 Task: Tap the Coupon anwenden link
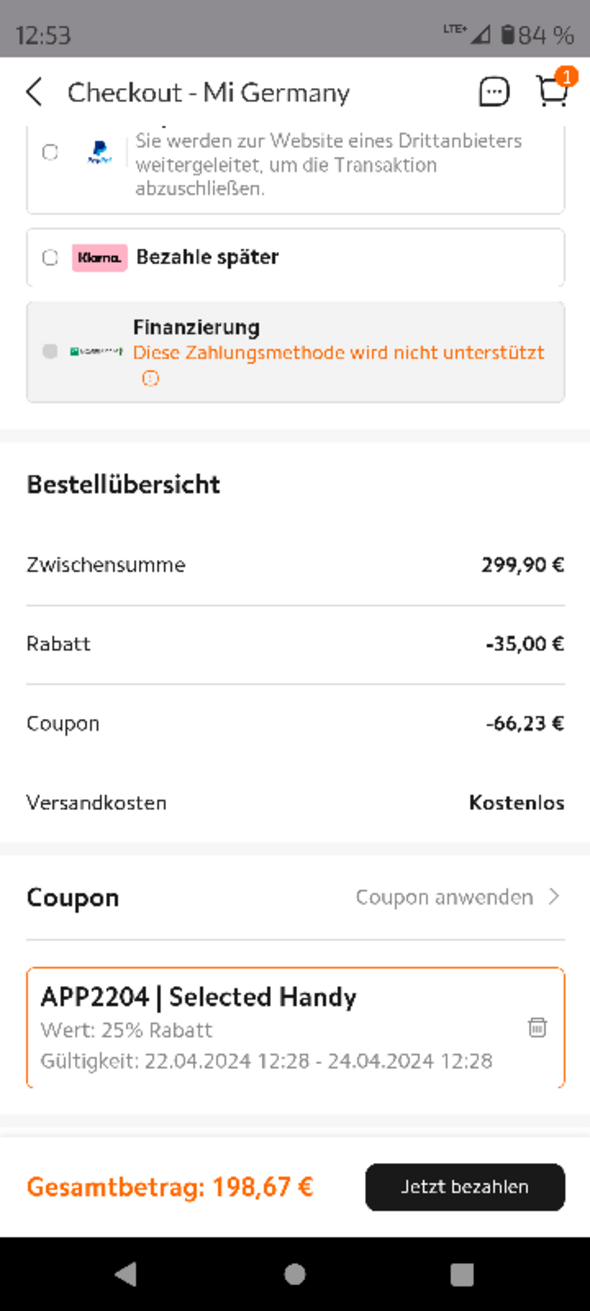point(444,897)
